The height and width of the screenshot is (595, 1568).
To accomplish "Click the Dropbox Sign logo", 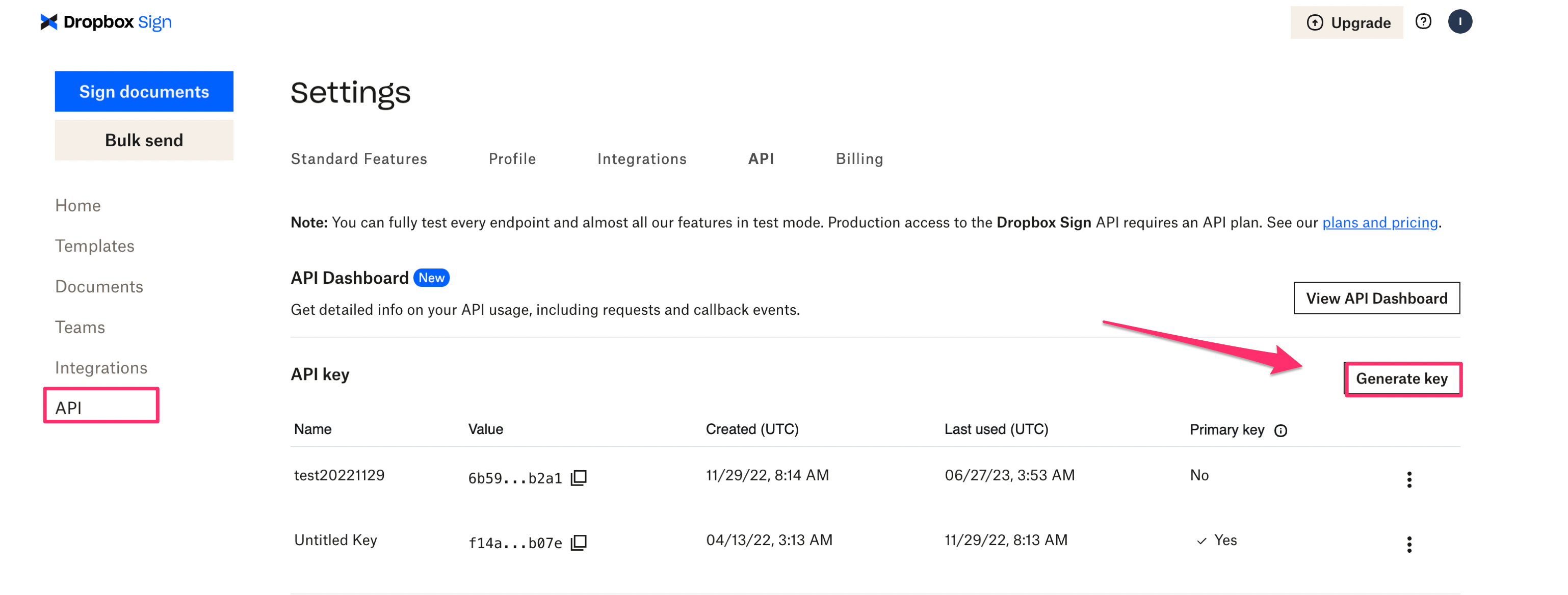I will [106, 22].
